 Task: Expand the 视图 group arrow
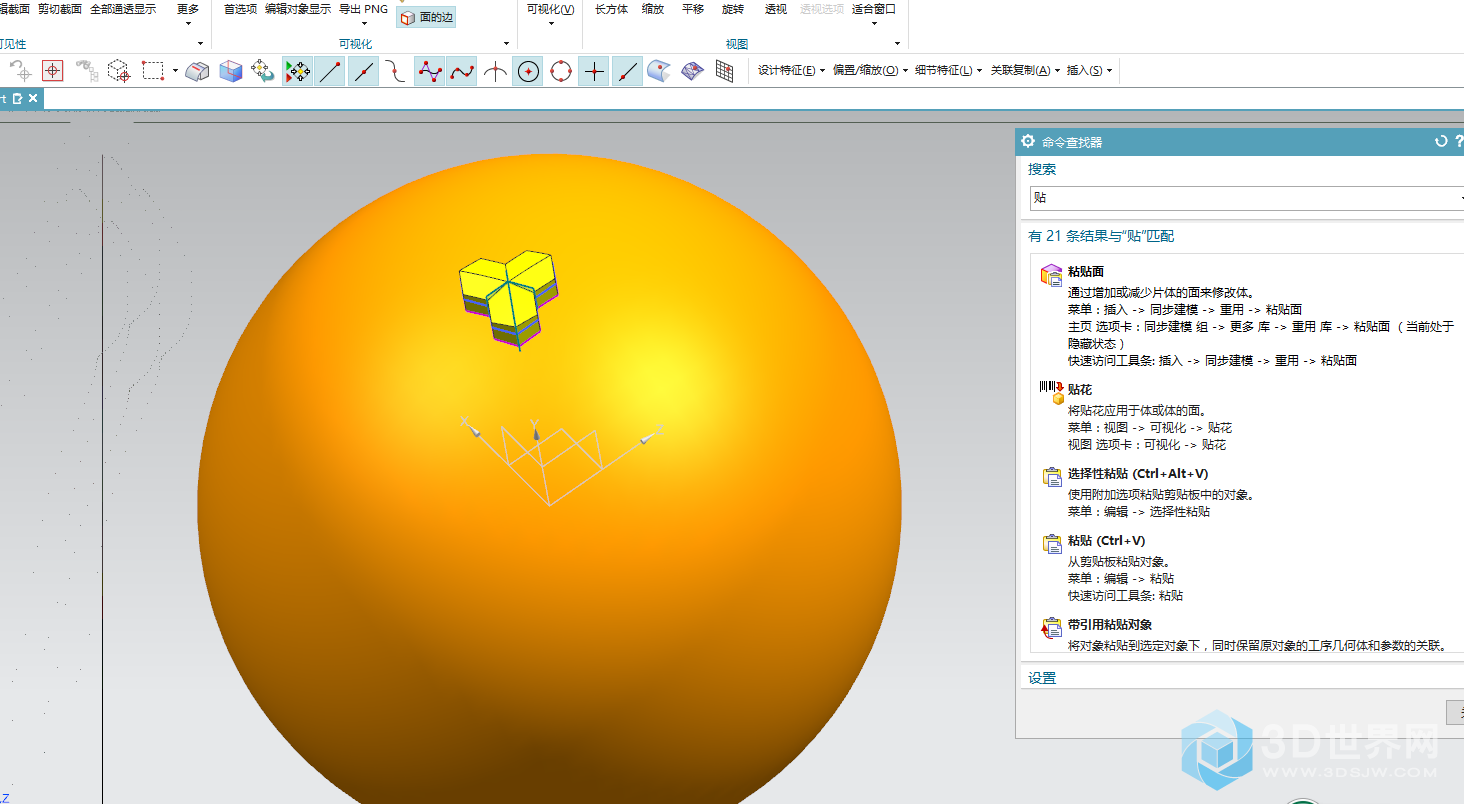pos(897,44)
